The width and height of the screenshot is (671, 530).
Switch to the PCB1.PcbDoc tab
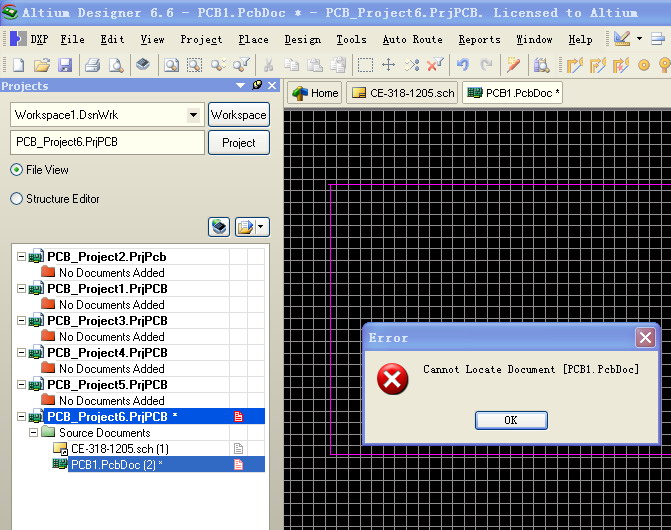click(513, 93)
